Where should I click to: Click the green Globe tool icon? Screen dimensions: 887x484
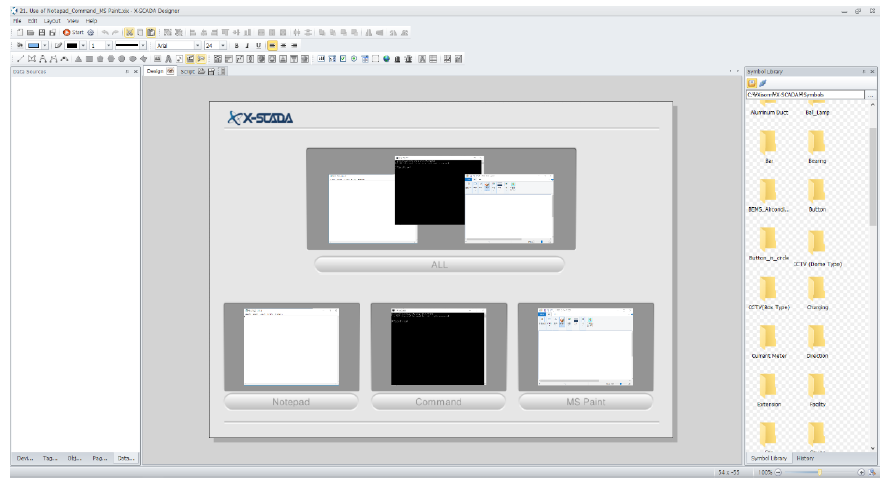tap(386, 59)
